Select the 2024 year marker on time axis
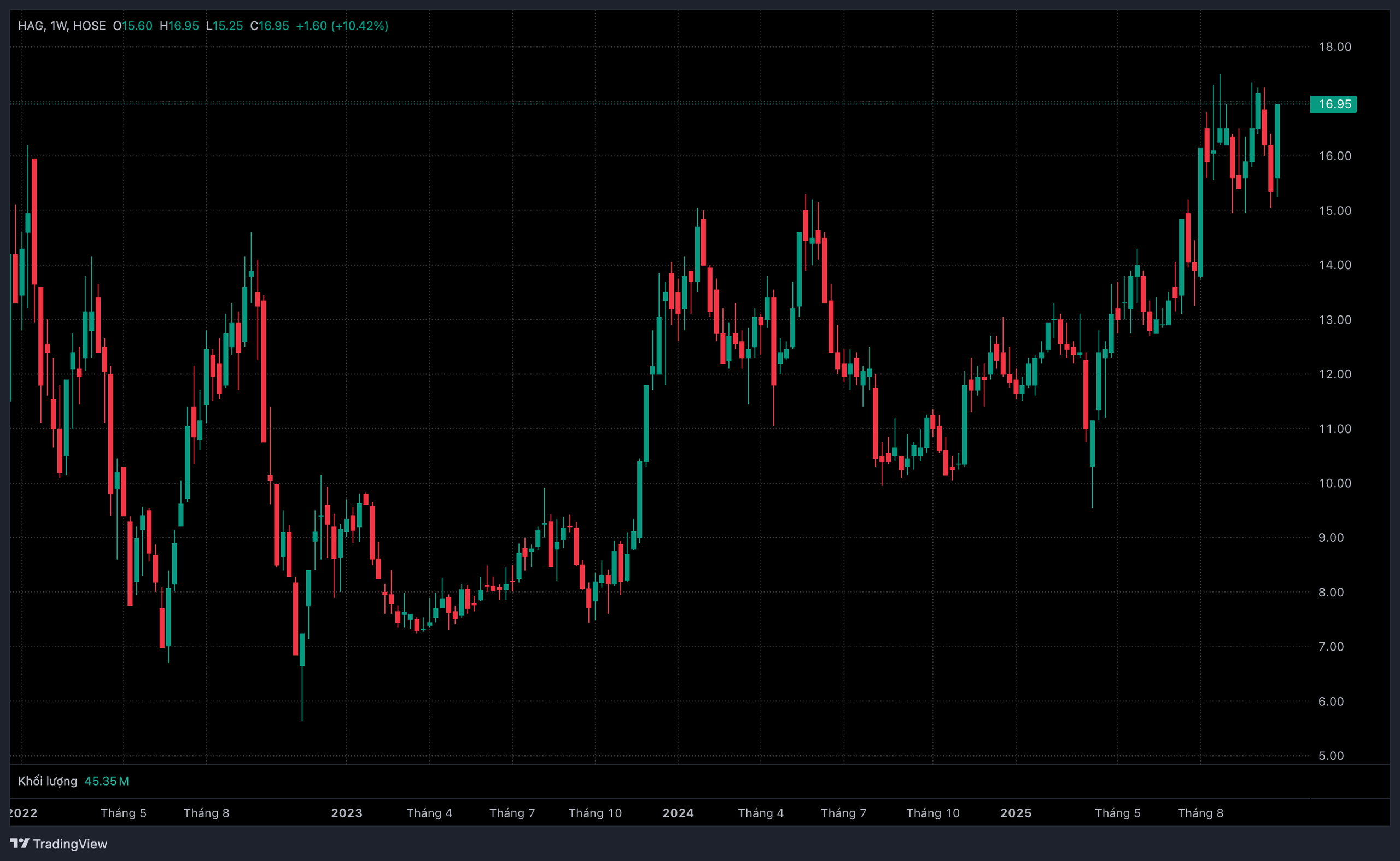Viewport: 1400px width, 861px height. [x=678, y=812]
